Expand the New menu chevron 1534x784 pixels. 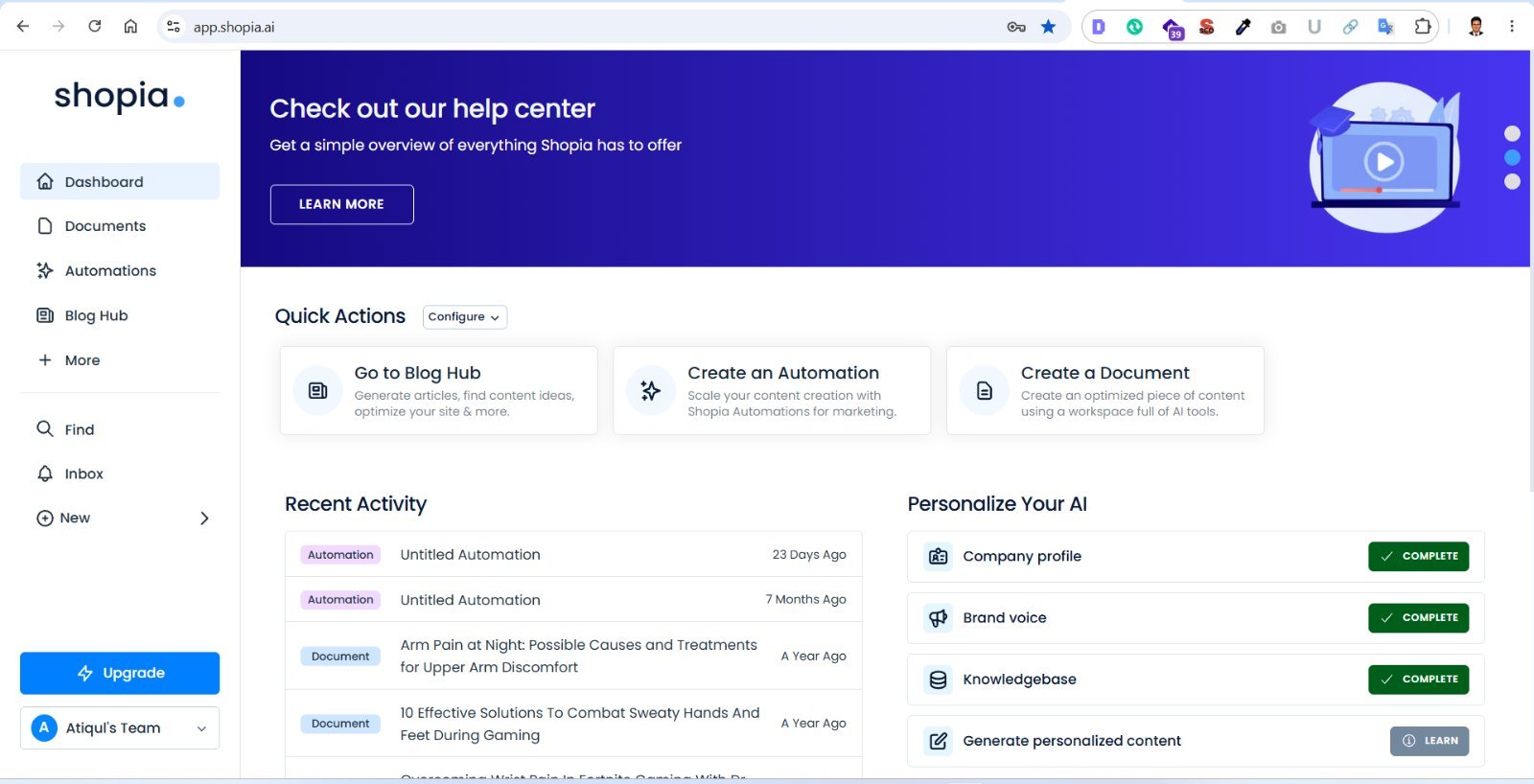tap(204, 519)
